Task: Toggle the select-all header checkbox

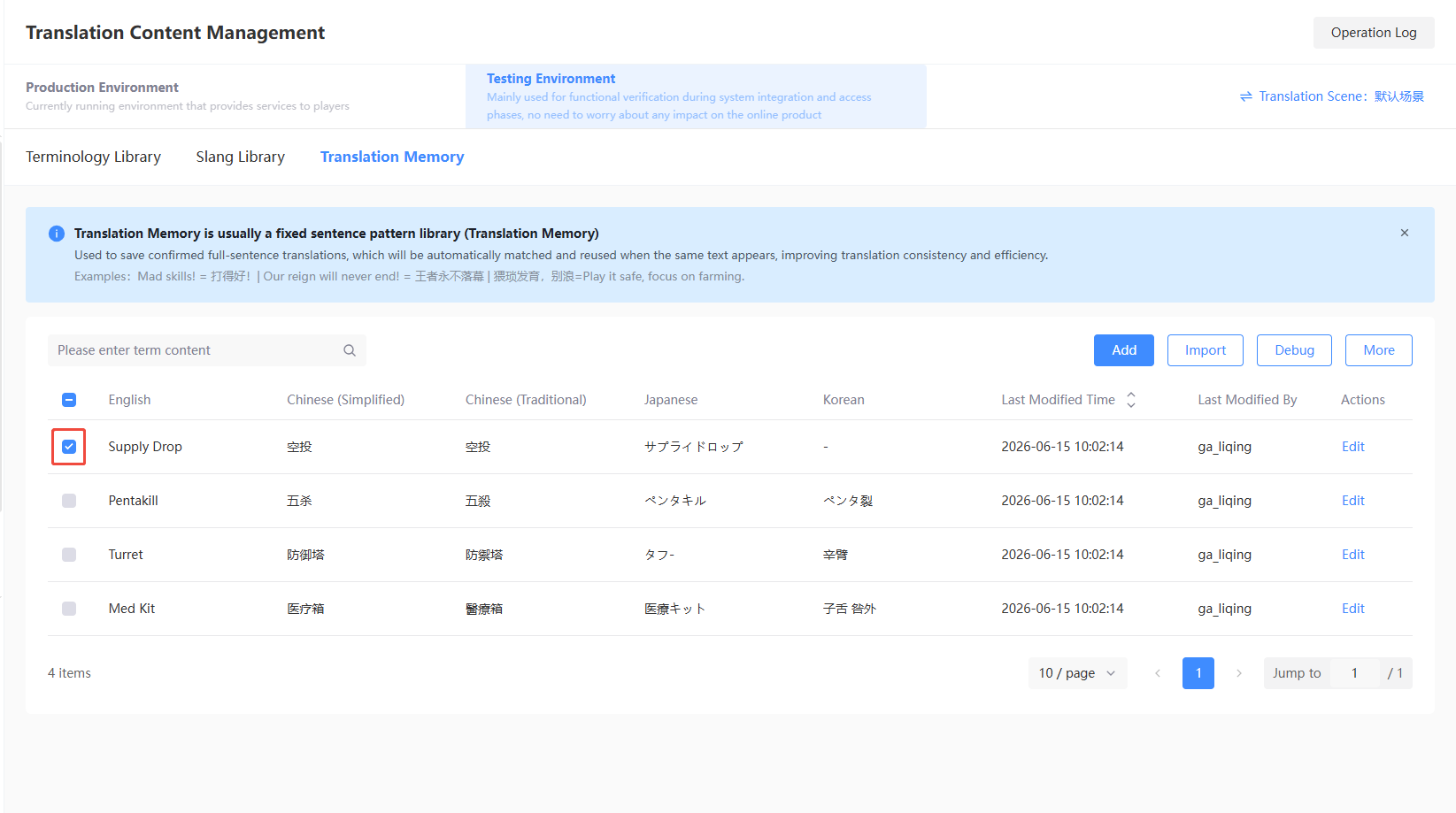Action: (69, 400)
